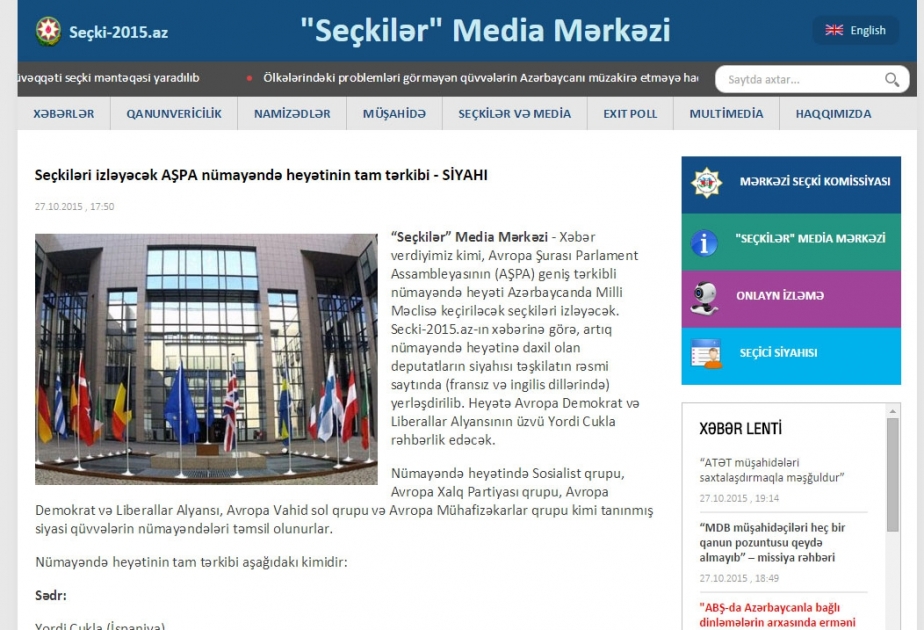Open the Onlayn İzləmə banner
Image resolution: width=924 pixels, height=630 pixels.
point(791,299)
